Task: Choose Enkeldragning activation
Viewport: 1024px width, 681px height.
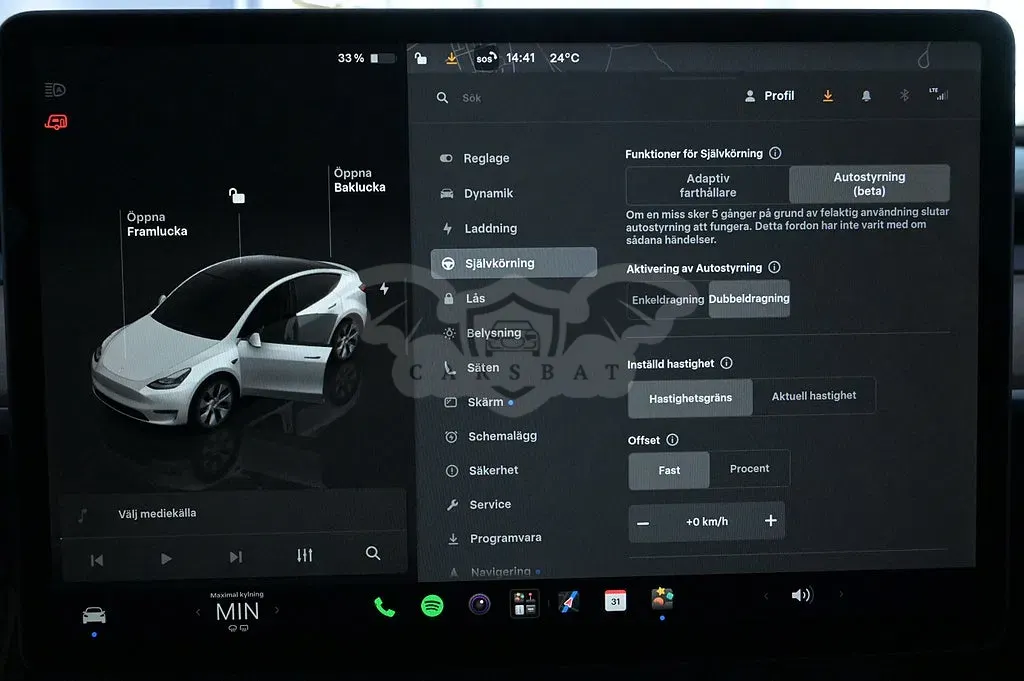Action: coord(667,300)
